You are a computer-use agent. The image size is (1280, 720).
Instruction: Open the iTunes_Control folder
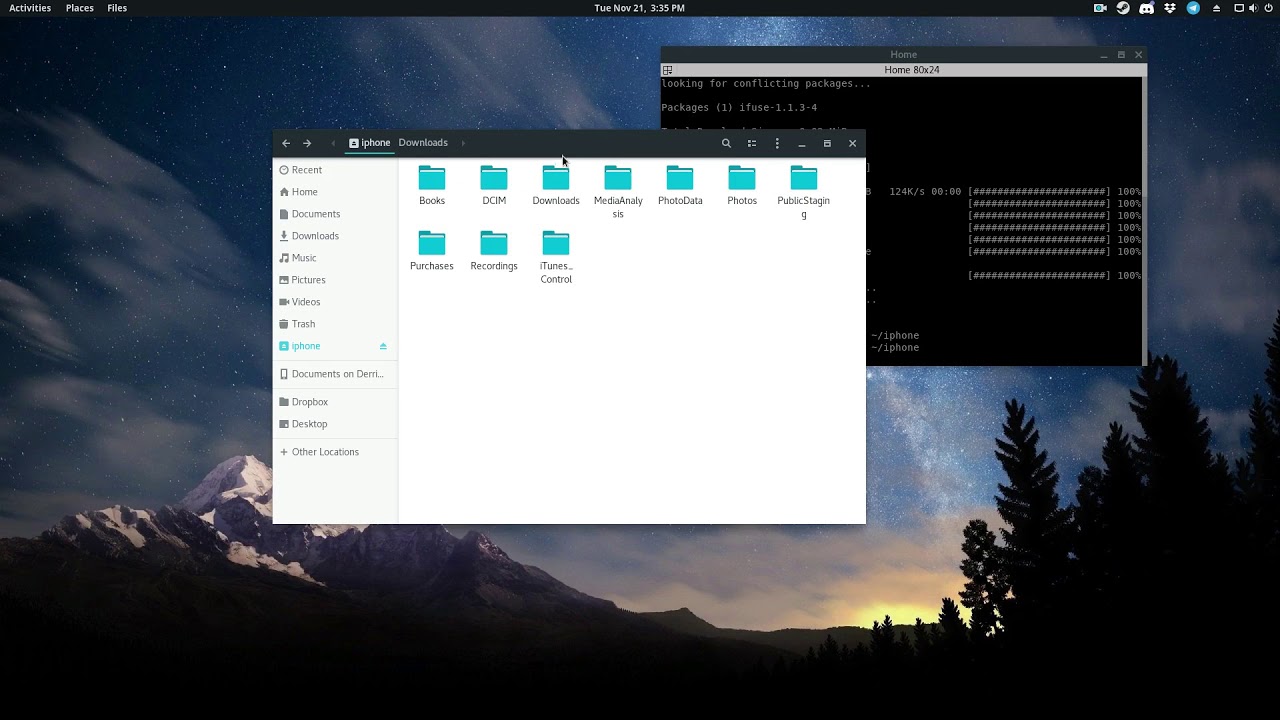click(556, 257)
